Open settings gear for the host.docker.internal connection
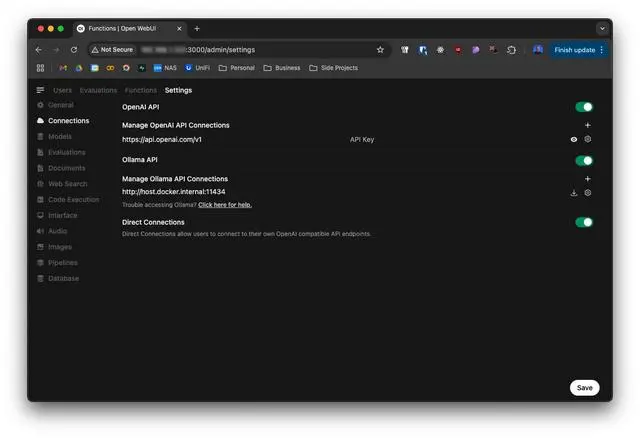This screenshot has height=438, width=640. (x=588, y=193)
